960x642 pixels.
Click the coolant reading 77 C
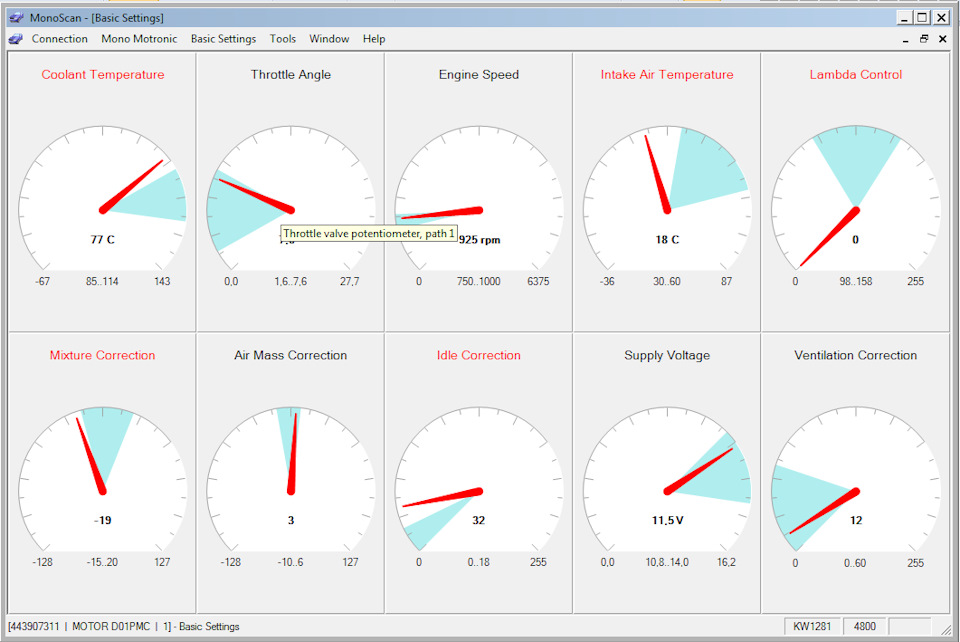tap(103, 239)
